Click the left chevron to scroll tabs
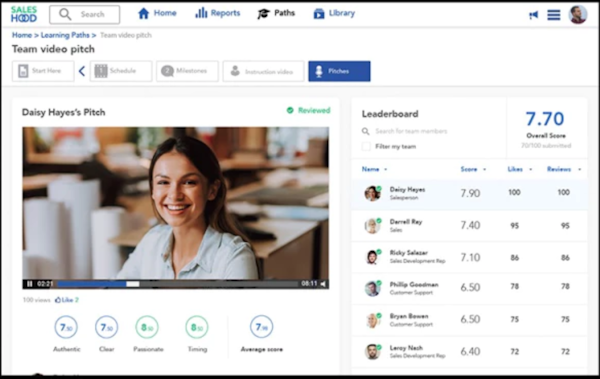The width and height of the screenshot is (600, 379). (82, 71)
